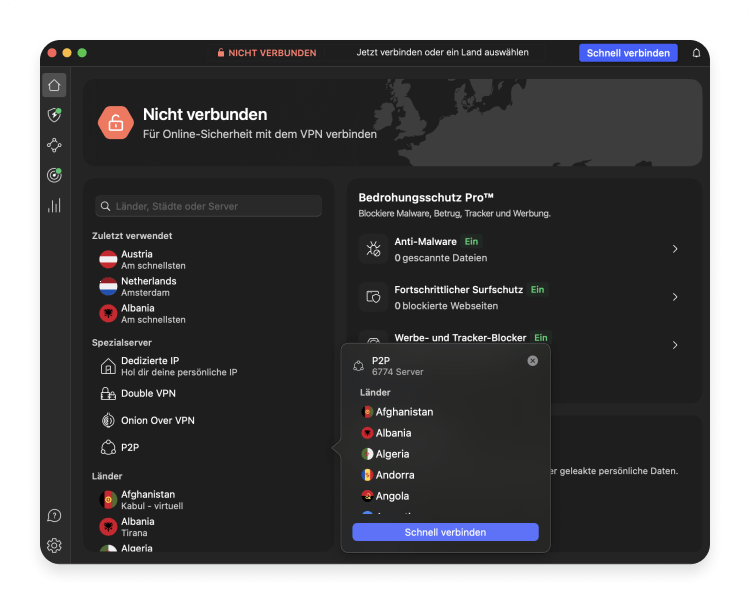Expand the Anti-Malware chevron
The image size is (750, 605).
675,249
